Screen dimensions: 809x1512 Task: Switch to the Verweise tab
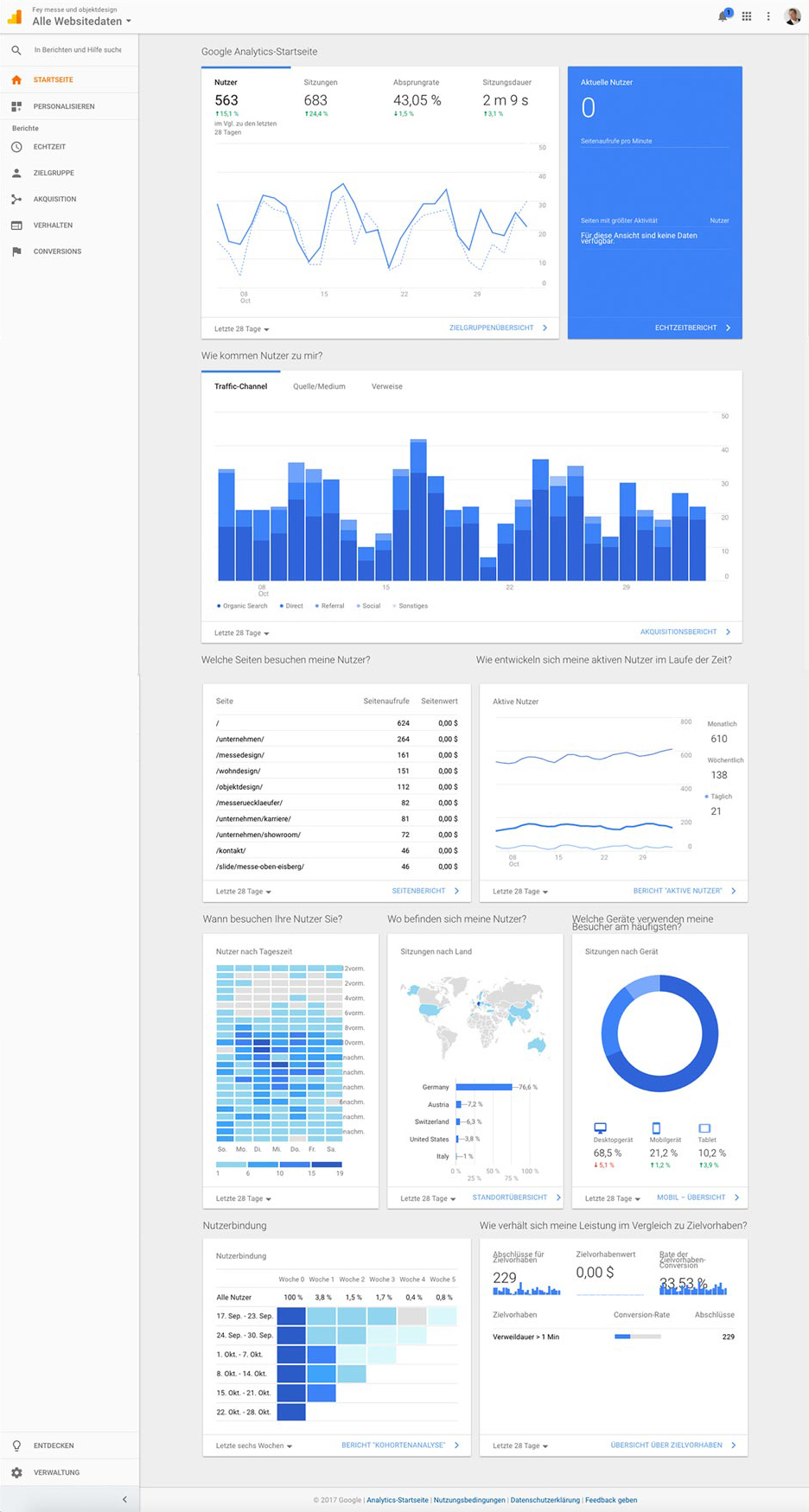click(387, 386)
